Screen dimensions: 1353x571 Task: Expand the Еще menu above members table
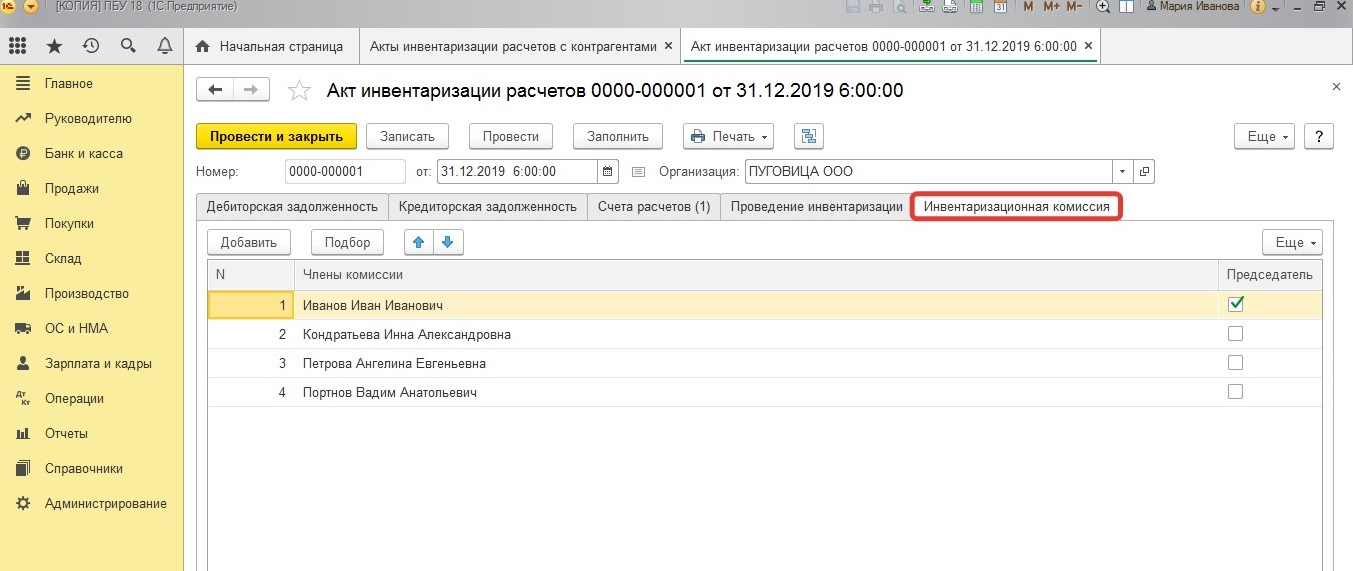point(1292,242)
